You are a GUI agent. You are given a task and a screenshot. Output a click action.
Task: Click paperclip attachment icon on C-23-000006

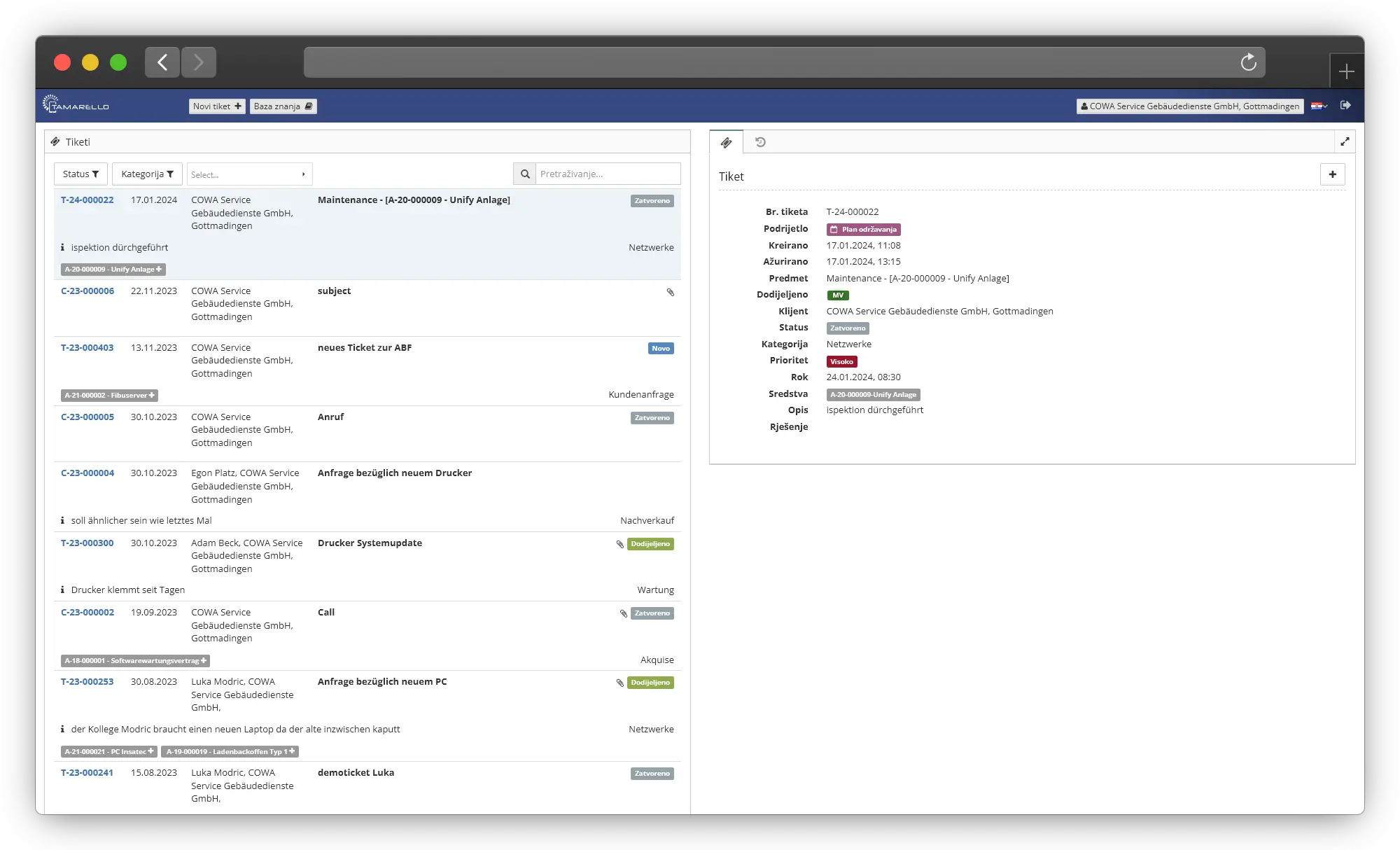coord(670,291)
